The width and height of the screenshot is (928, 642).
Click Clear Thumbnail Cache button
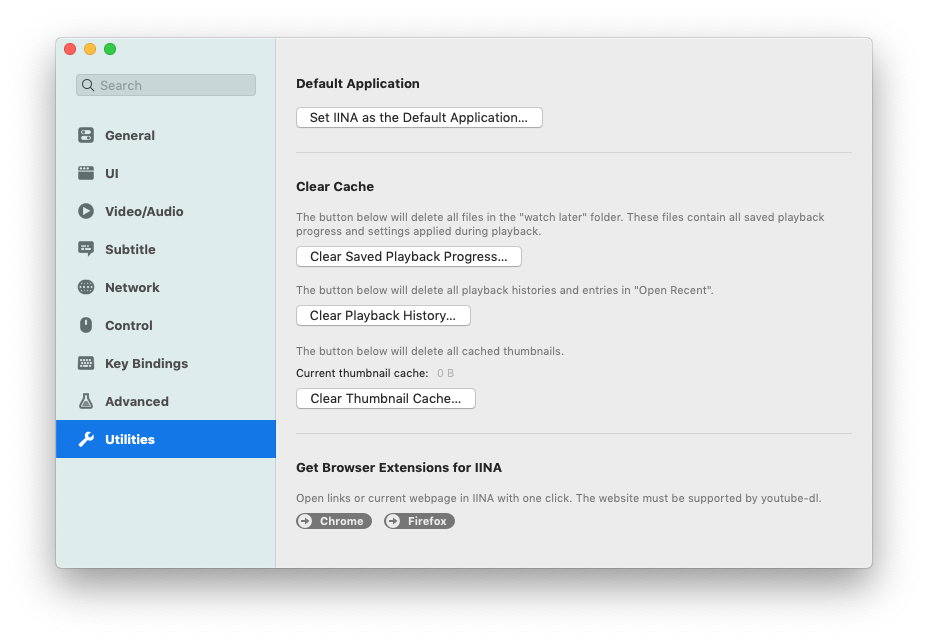(x=385, y=398)
